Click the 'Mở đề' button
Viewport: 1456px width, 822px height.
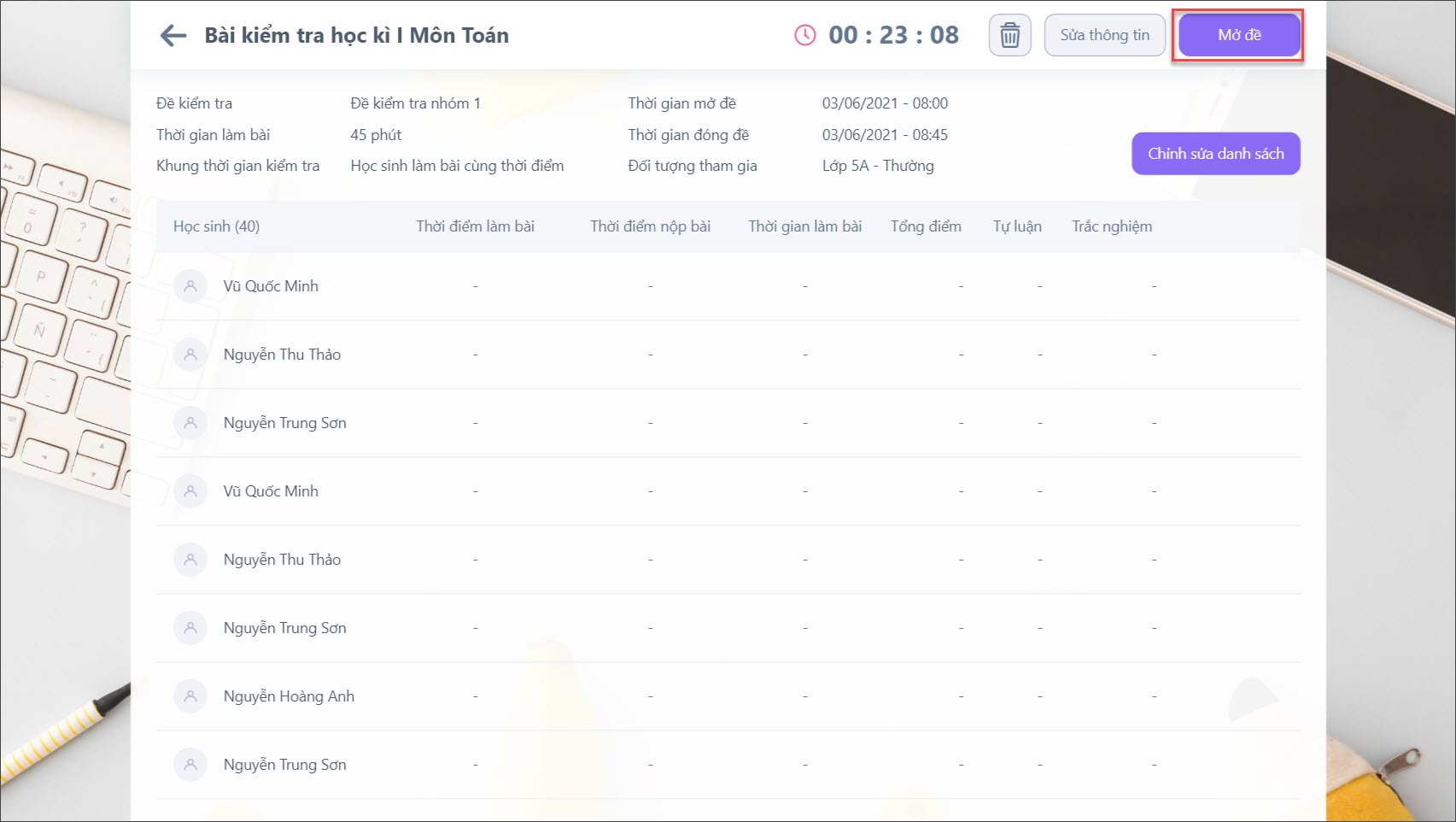tap(1239, 36)
